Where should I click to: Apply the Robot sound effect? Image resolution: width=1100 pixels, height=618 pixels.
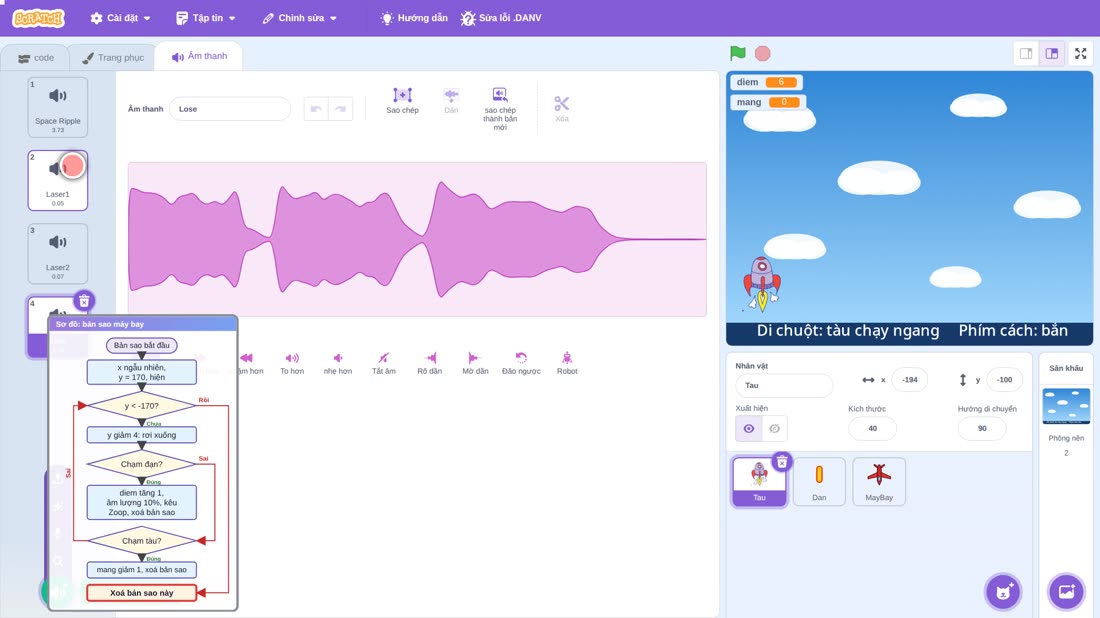point(567,363)
